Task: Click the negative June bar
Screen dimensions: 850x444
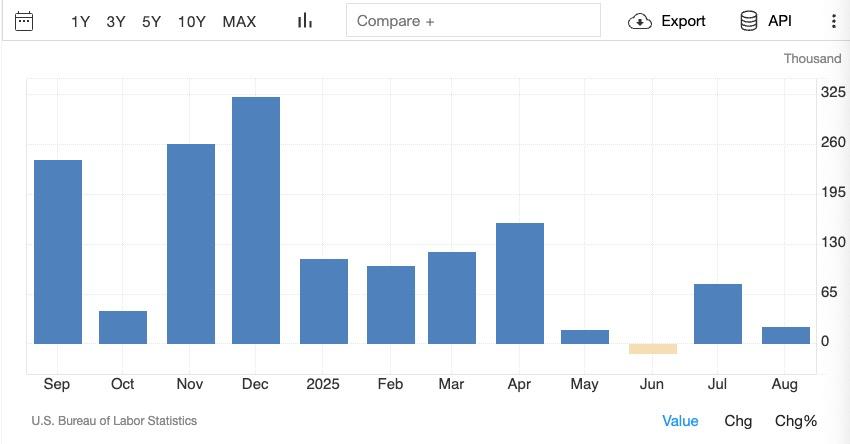Action: (x=653, y=349)
